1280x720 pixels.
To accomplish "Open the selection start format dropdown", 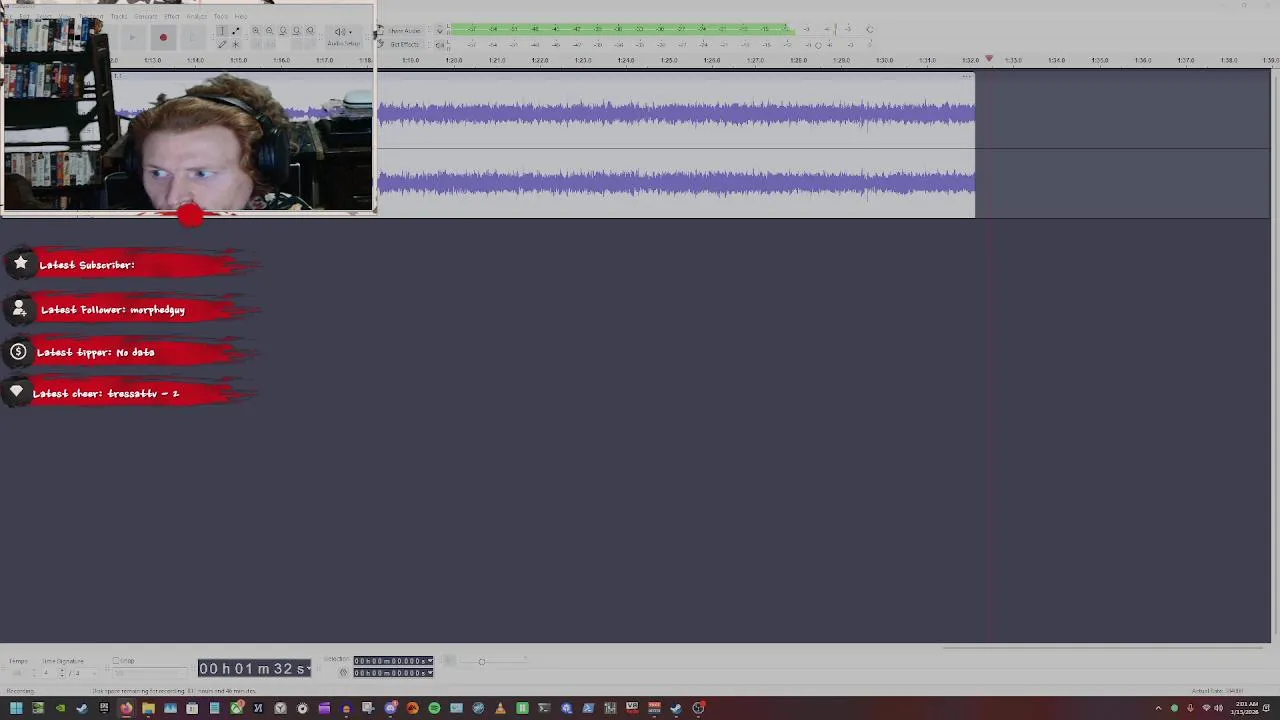I will point(430,661).
